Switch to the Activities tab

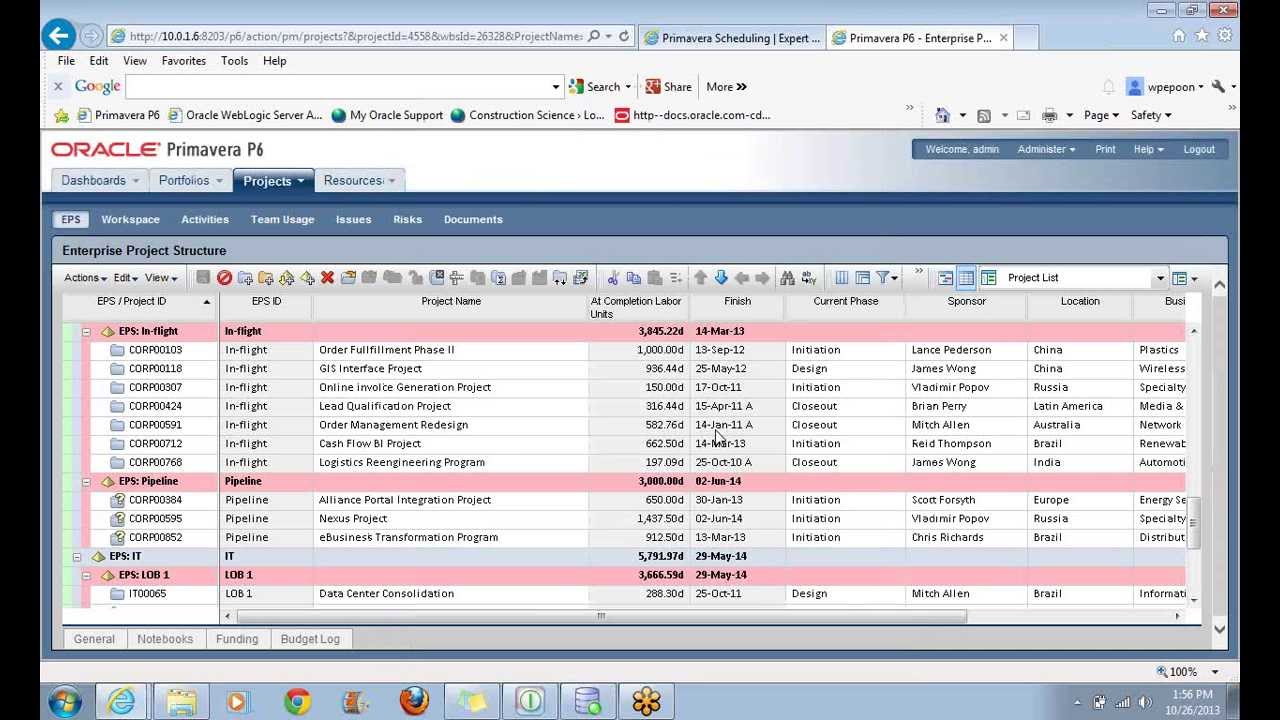coord(205,219)
